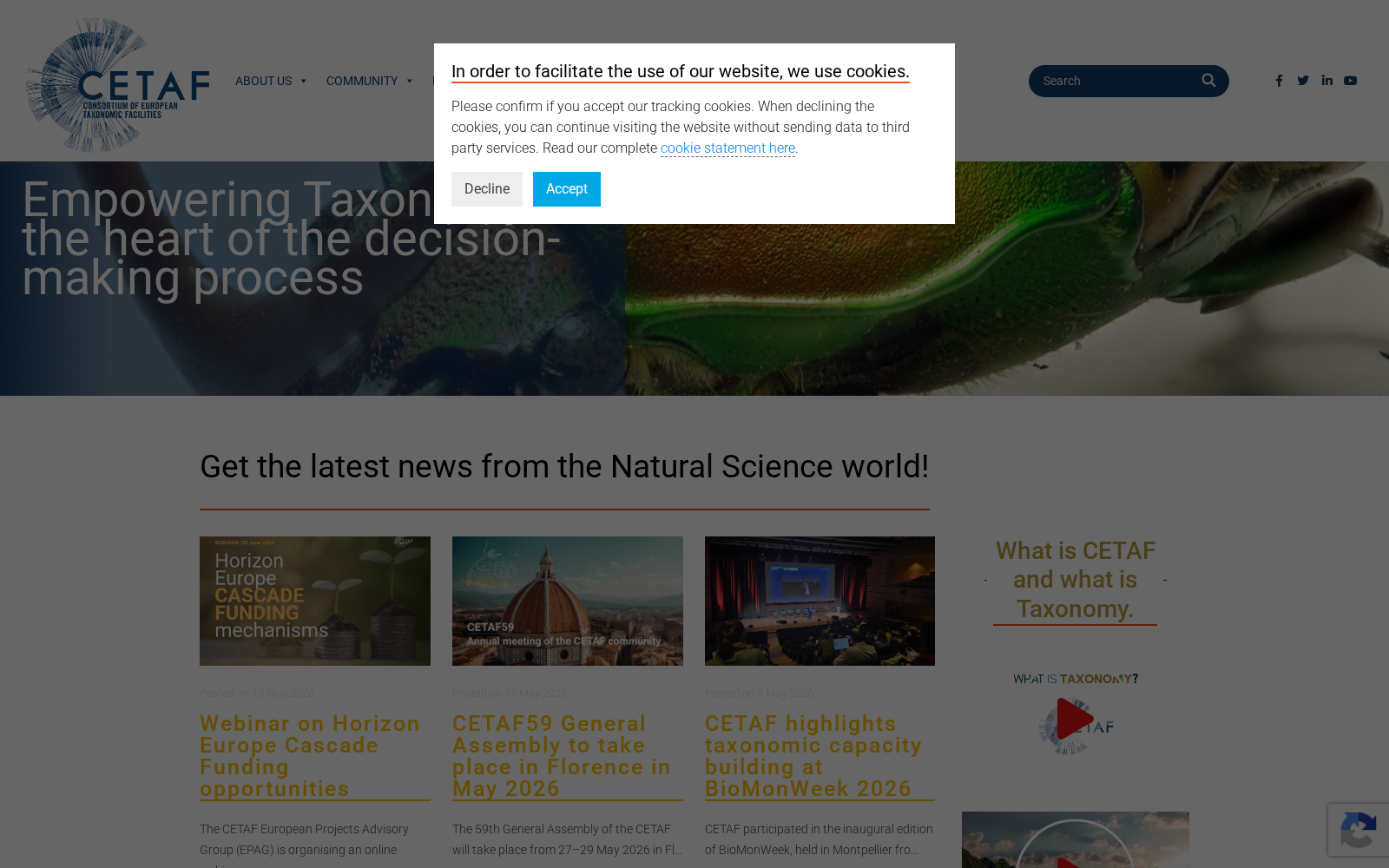The height and width of the screenshot is (868, 1389).
Task: Click the cookie notice heading text
Action: (x=681, y=71)
